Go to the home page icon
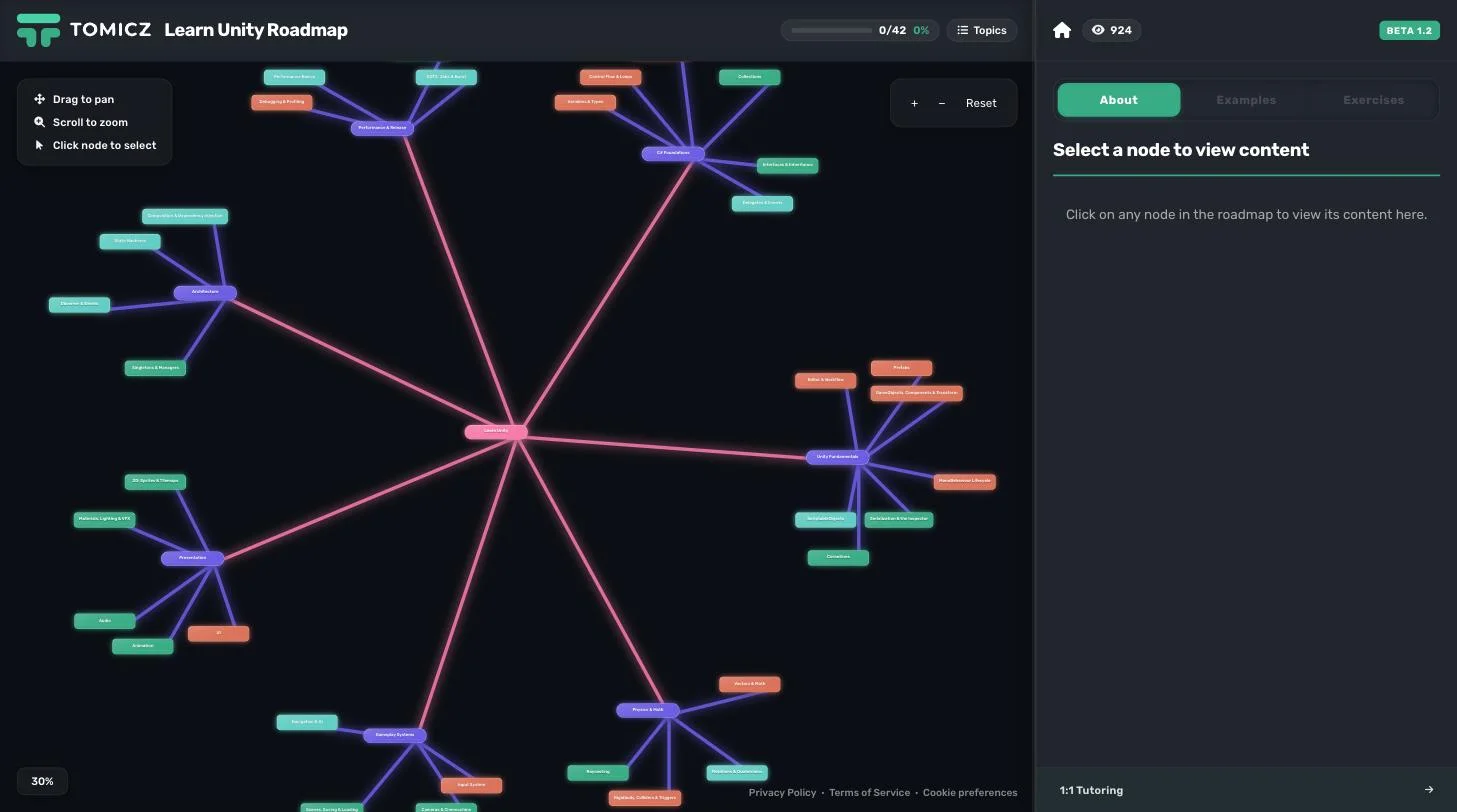Screen dimensions: 1457x812 pyautogui.click(x=1062, y=30)
